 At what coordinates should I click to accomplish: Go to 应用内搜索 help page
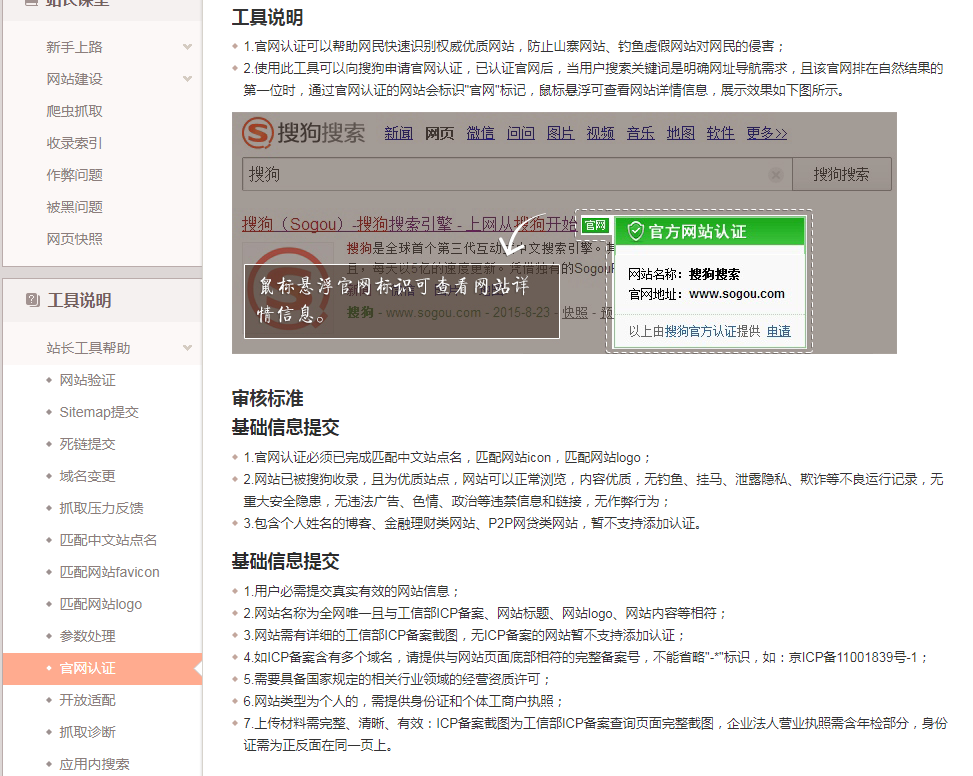click(x=94, y=764)
